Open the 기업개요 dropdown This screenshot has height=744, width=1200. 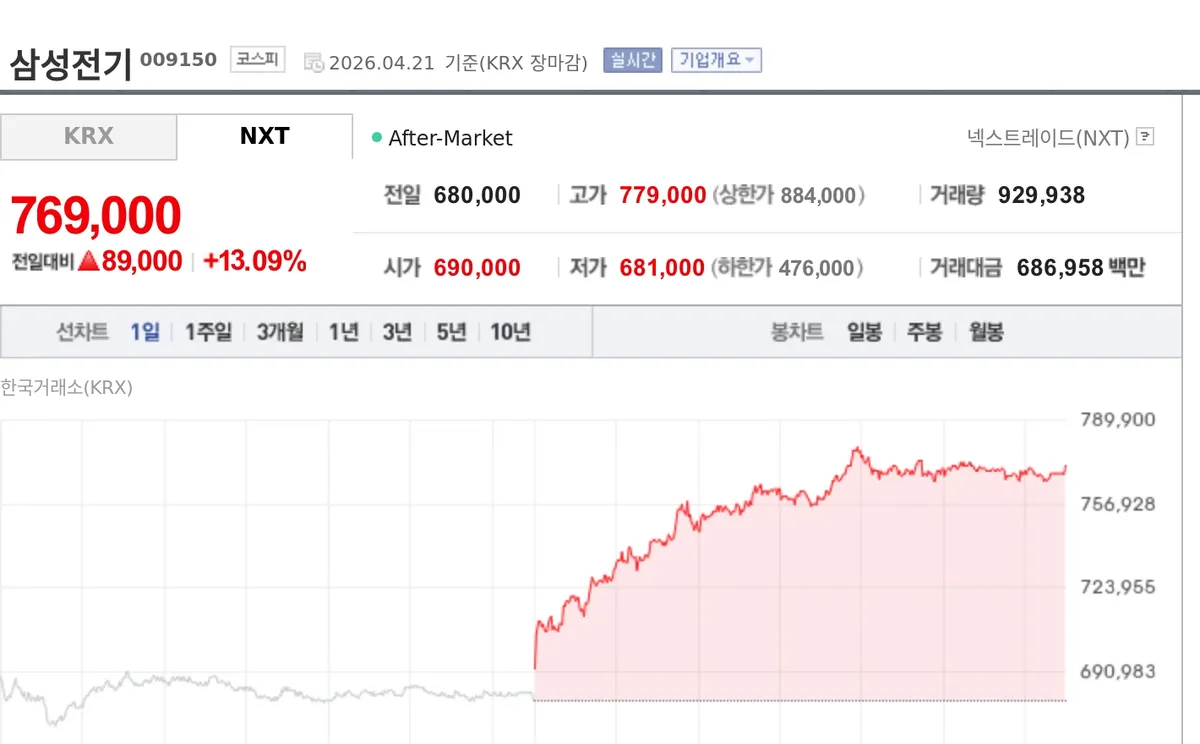click(x=716, y=60)
